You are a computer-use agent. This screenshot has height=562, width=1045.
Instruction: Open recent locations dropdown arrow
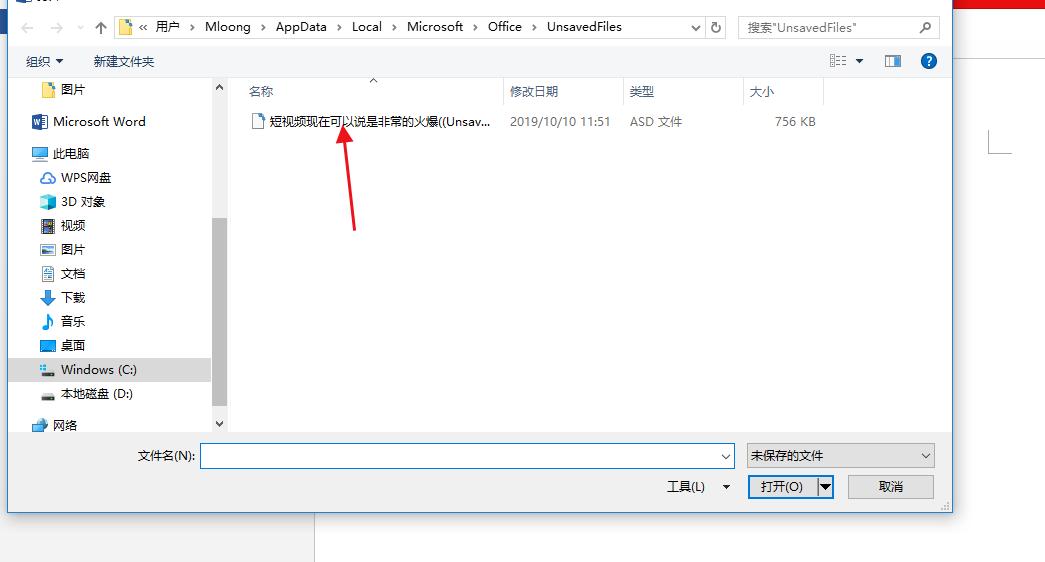[80, 27]
